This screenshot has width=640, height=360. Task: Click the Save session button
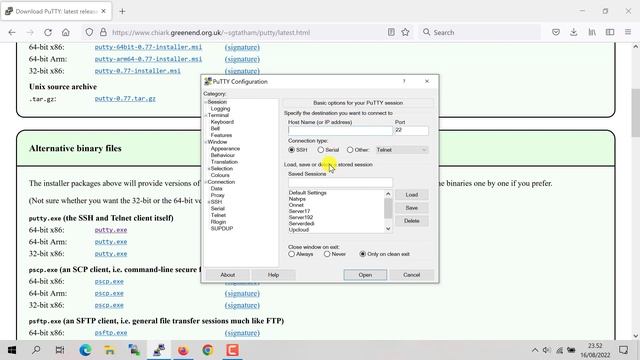pyautogui.click(x=411, y=208)
